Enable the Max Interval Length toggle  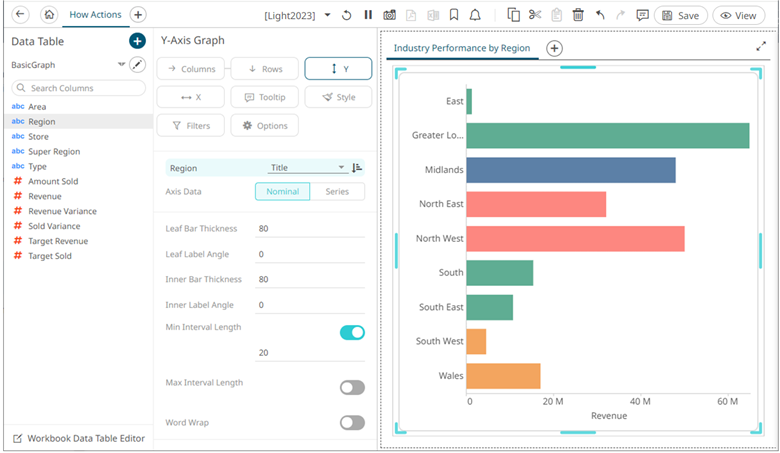352,387
